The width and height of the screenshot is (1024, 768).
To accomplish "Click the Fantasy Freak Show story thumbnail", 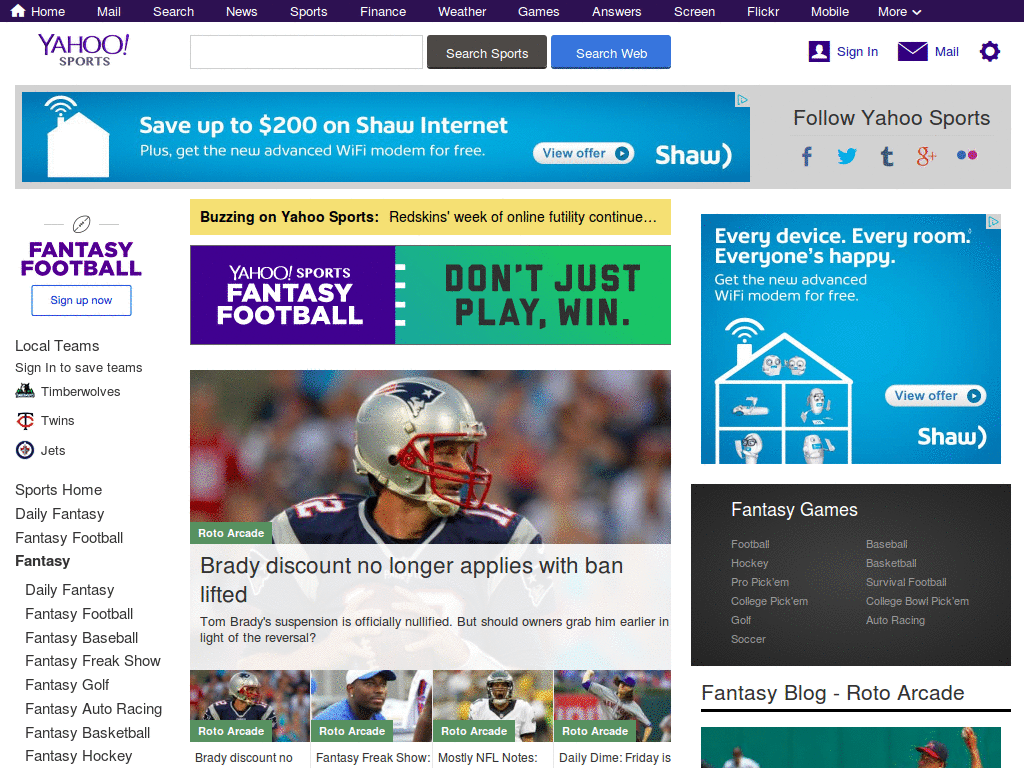I will (371, 706).
